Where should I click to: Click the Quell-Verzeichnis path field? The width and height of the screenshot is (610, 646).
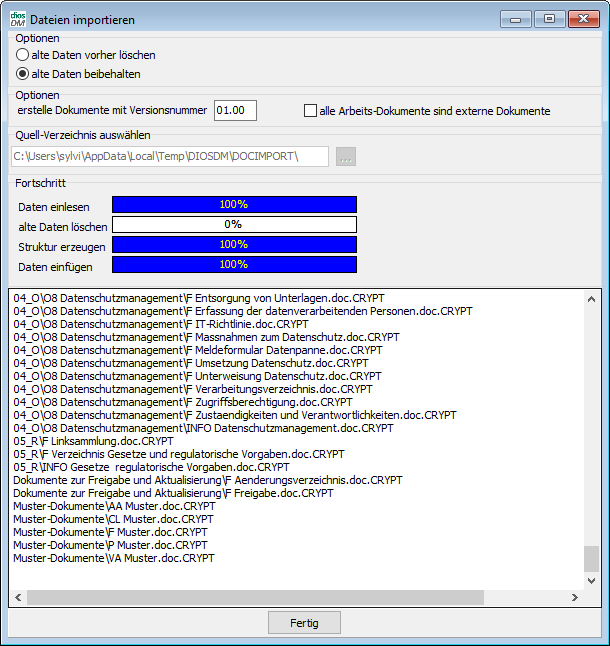(x=169, y=156)
